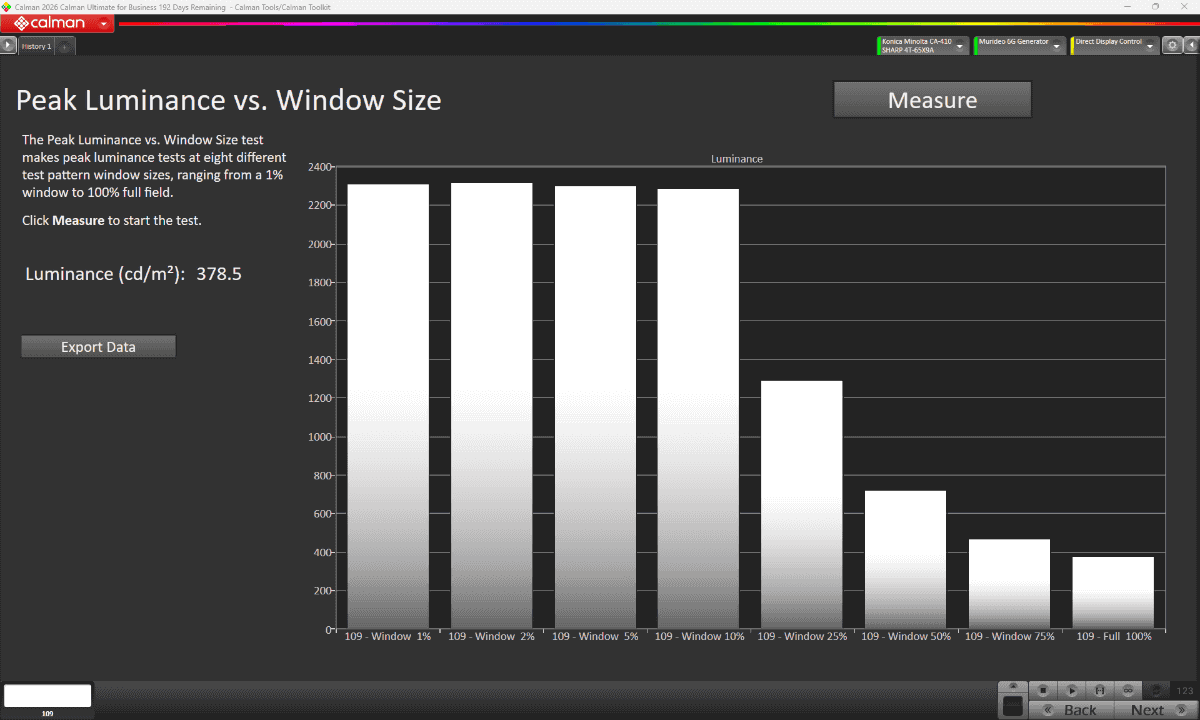The width and height of the screenshot is (1200, 720).
Task: Start the test with Measure button
Action: point(932,100)
